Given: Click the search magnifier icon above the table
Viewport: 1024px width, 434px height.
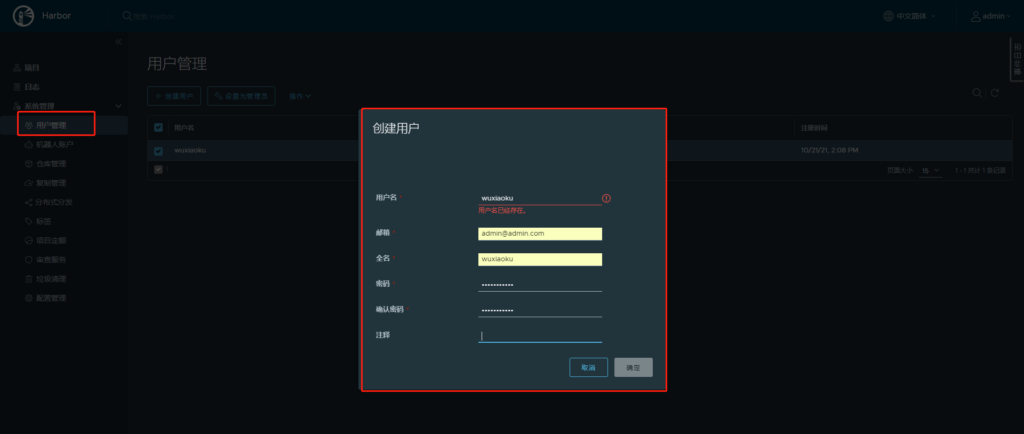Looking at the screenshot, I should [x=978, y=93].
